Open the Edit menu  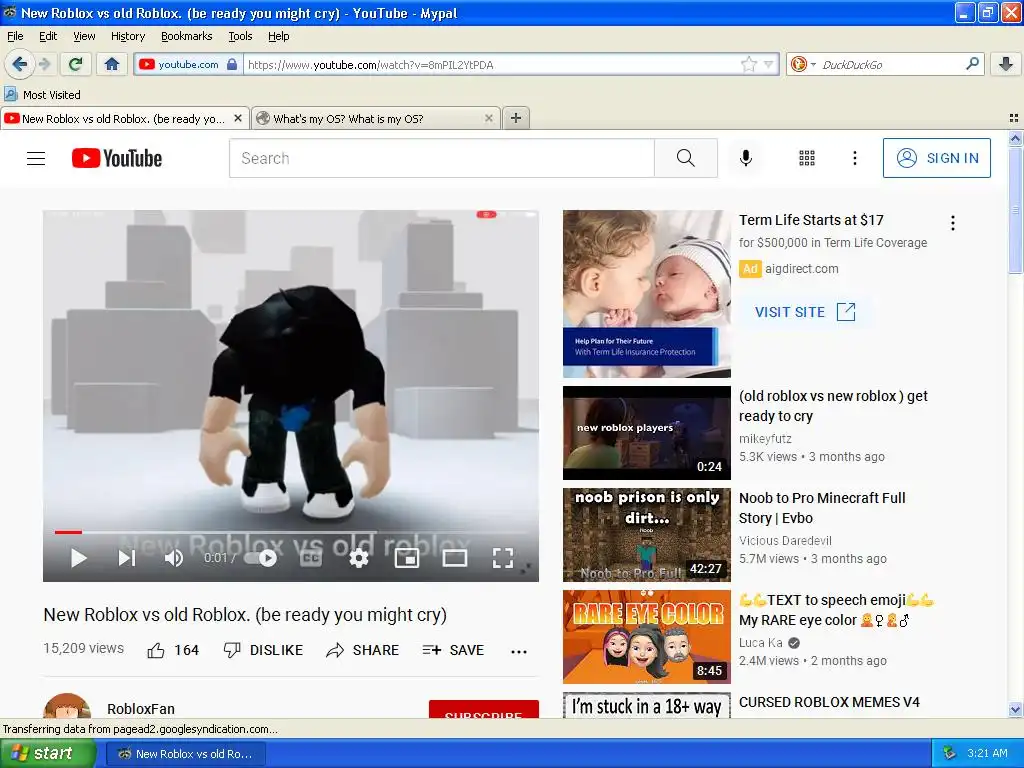click(x=48, y=36)
